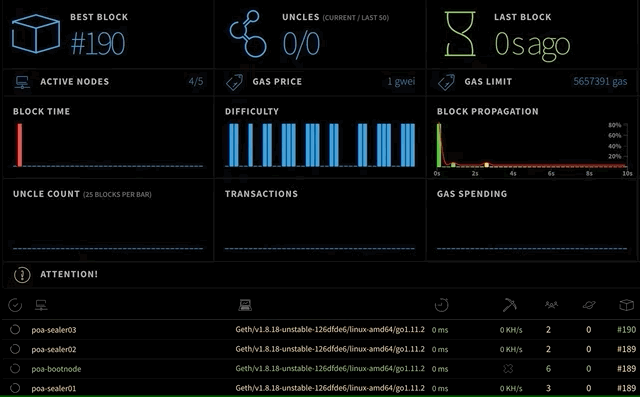Viewport: 640px width, 397px height.
Task: Sort by node type laptop column icon
Action: coord(245,305)
